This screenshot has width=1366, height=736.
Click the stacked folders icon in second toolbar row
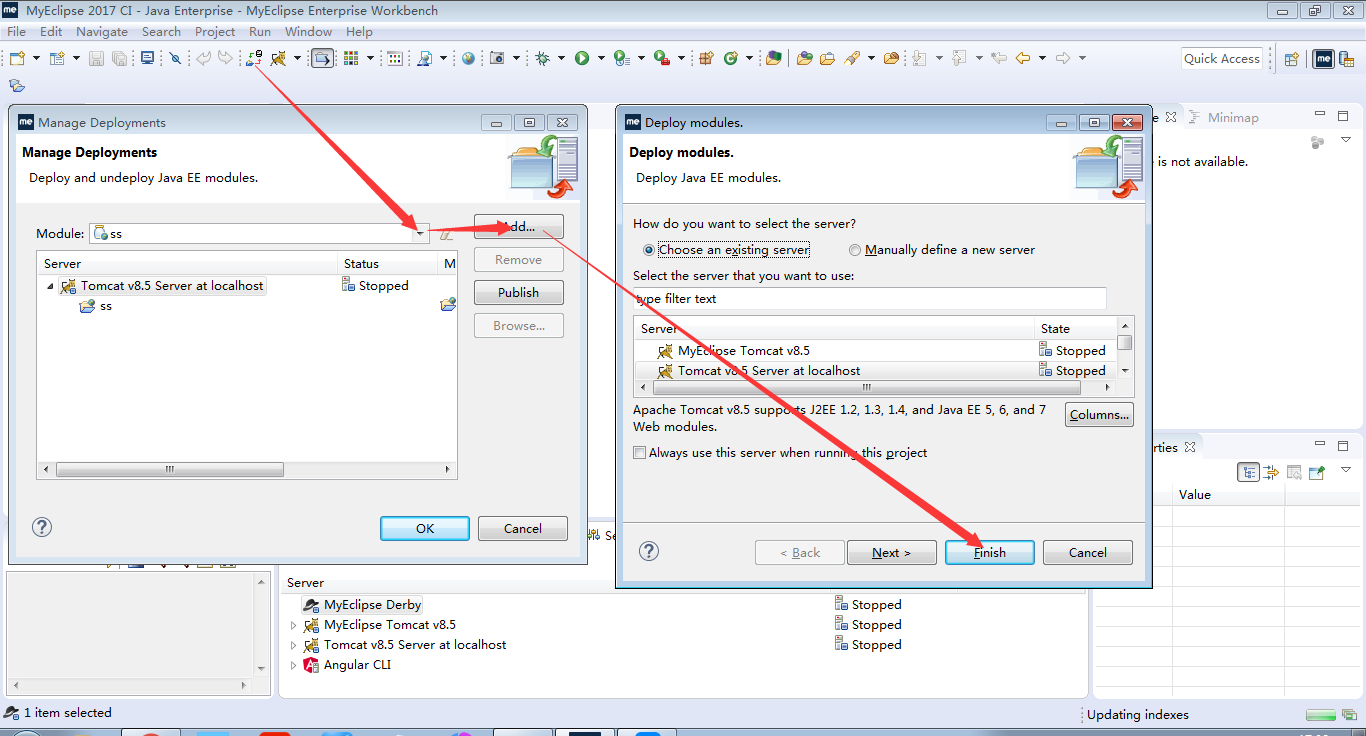pos(17,85)
